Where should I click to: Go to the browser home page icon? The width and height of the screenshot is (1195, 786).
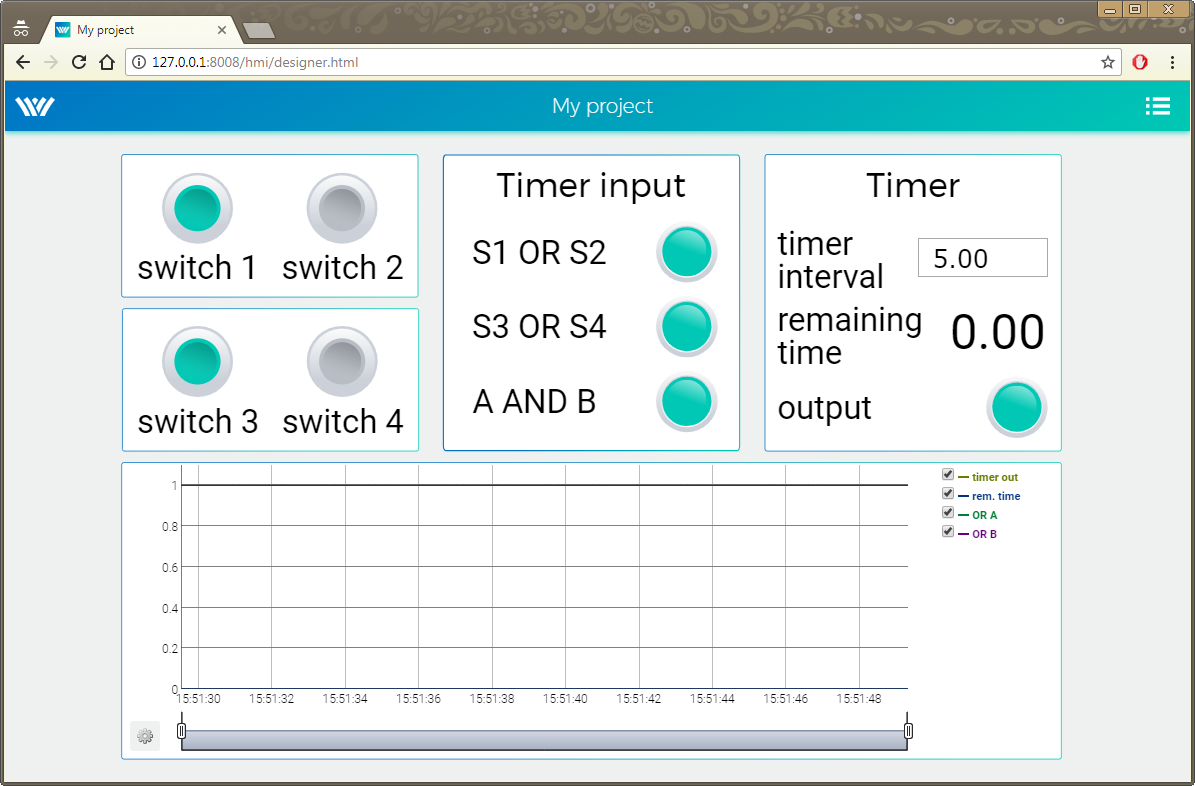(x=107, y=63)
